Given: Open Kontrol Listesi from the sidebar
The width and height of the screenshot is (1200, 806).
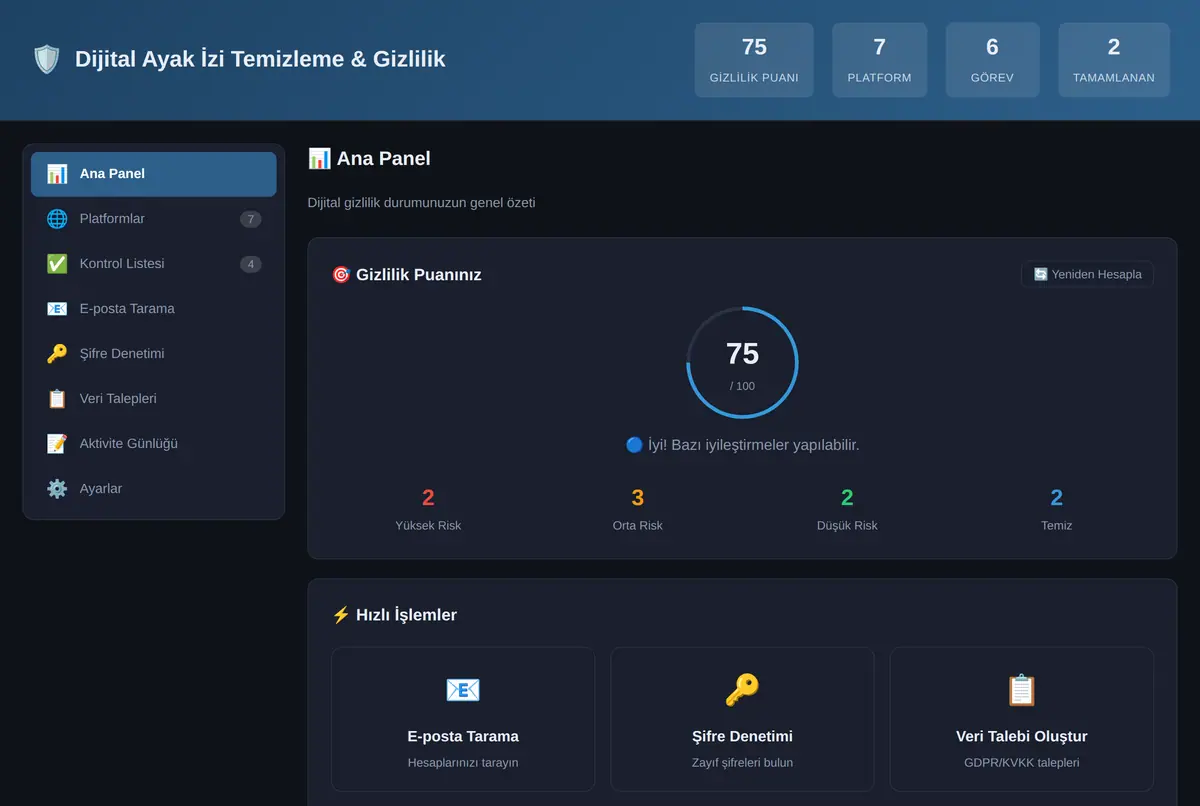Looking at the screenshot, I should [x=154, y=264].
